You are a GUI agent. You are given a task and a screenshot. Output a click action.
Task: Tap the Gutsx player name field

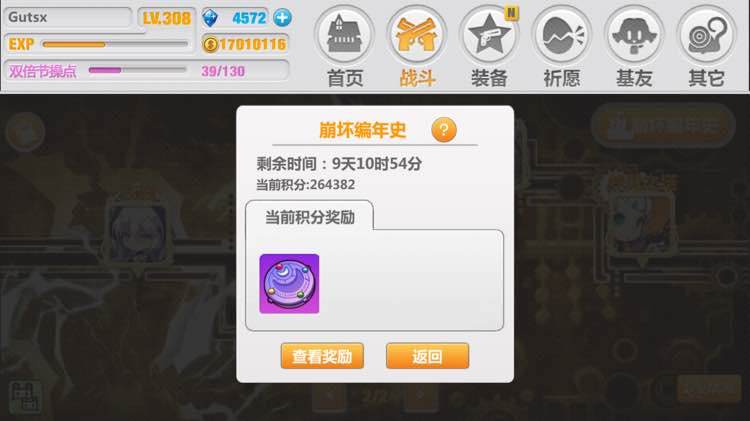pyautogui.click(x=68, y=18)
